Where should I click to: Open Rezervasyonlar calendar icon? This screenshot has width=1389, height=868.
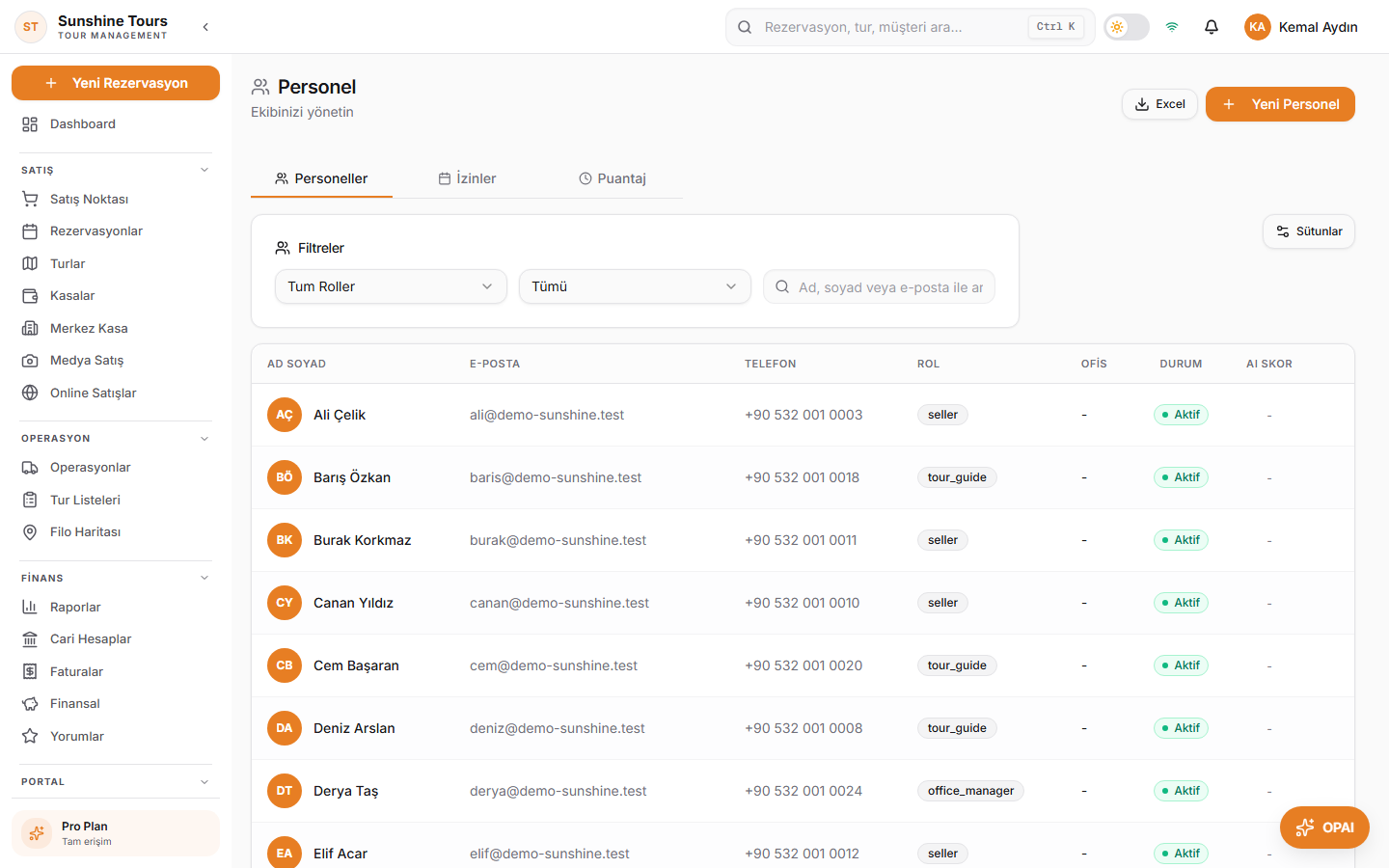point(30,231)
